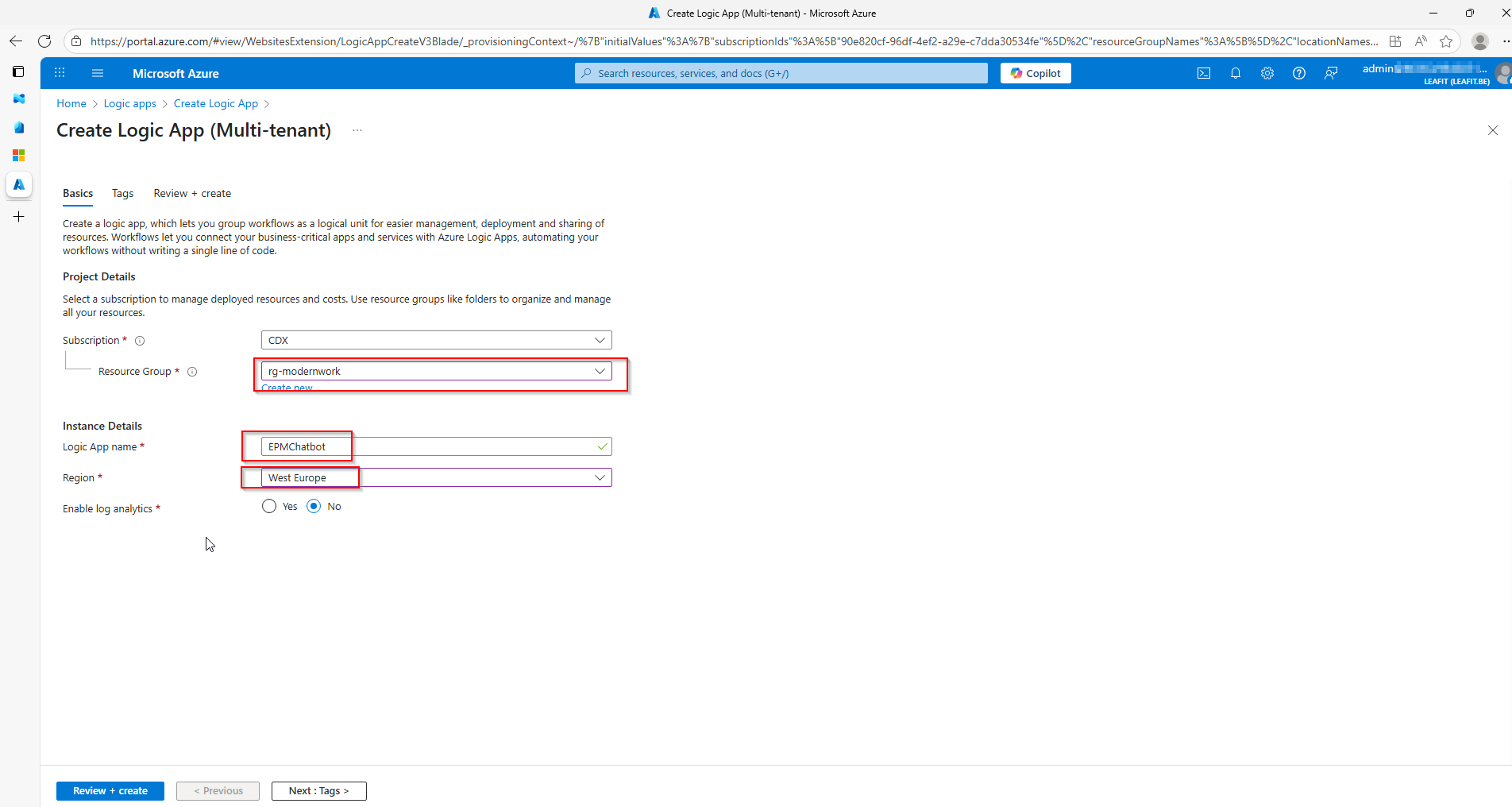Open Read aloud in address bar
Viewport: 1512px width, 807px height.
click(x=1421, y=41)
